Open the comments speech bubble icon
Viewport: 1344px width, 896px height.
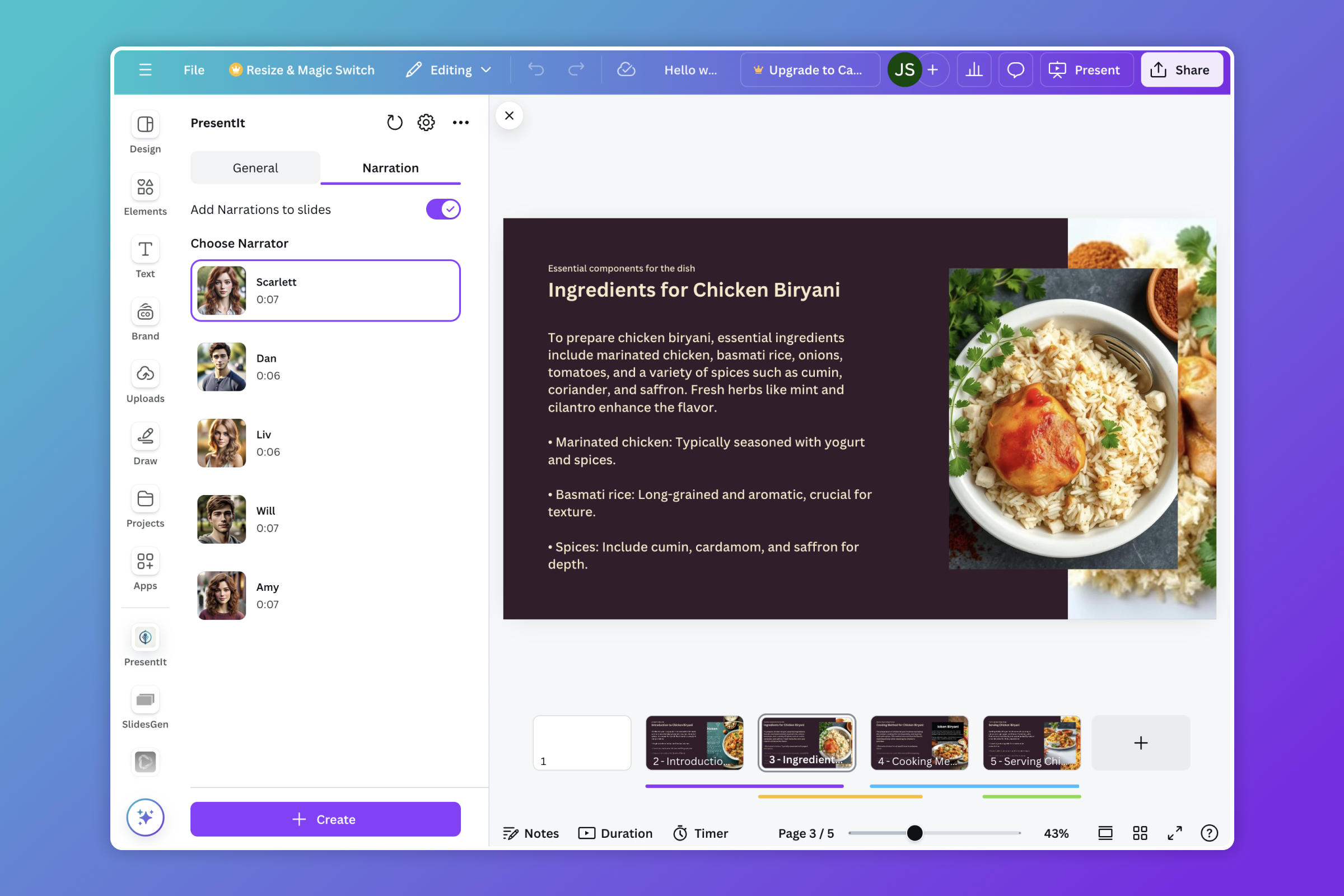(x=1015, y=69)
